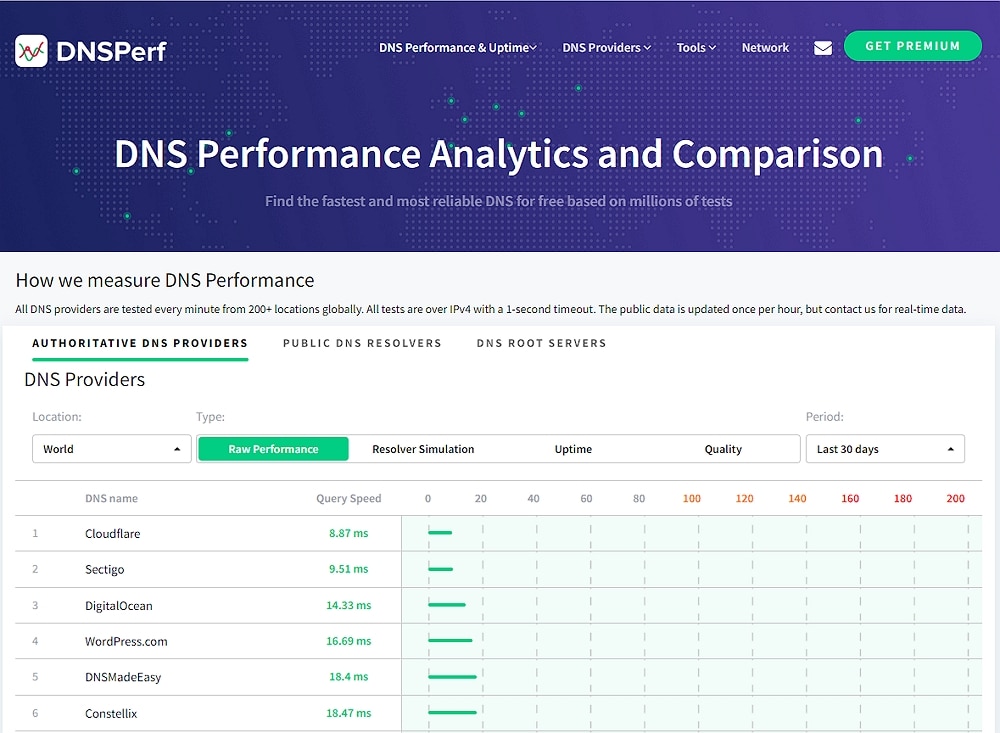
Task: Select the Uptime type option
Action: click(573, 449)
